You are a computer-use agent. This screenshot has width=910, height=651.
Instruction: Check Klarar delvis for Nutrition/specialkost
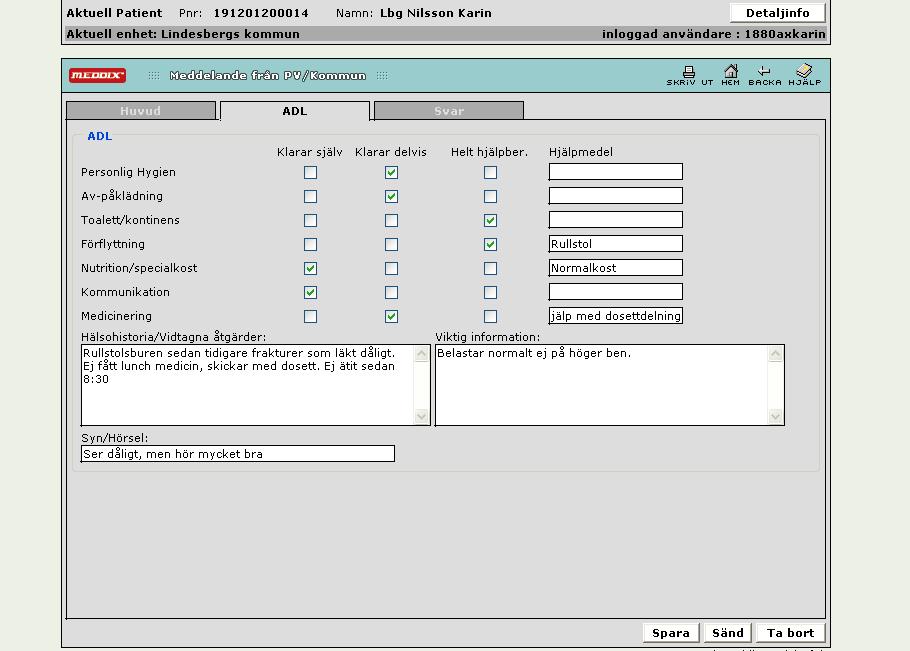tap(391, 269)
